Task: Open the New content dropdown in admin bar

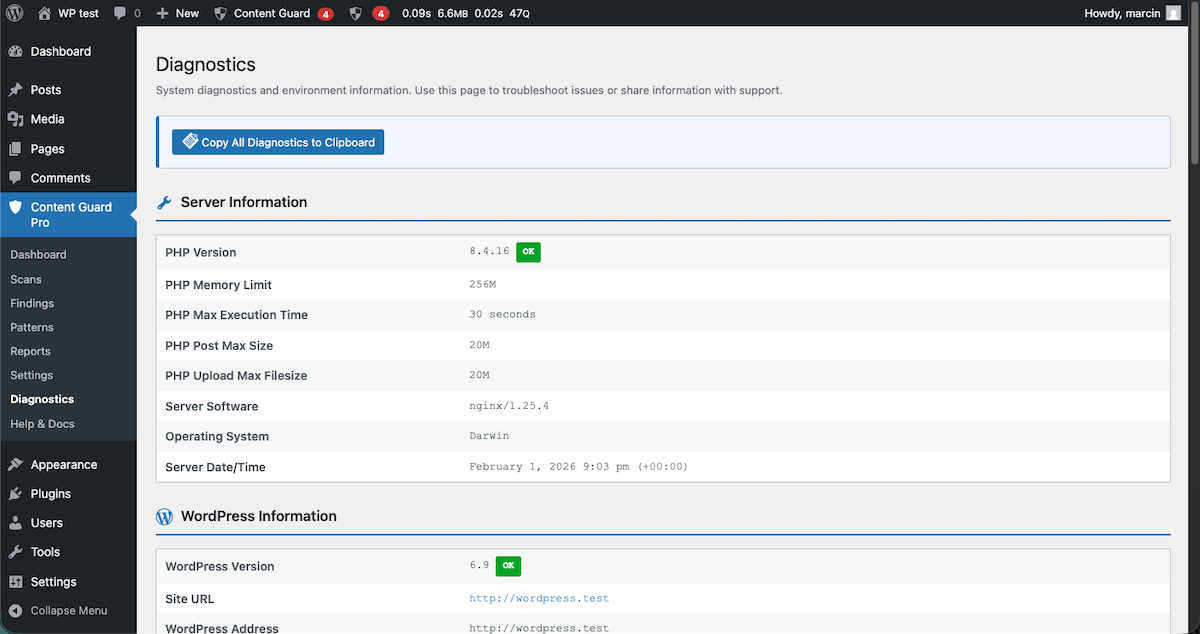Action: [x=176, y=13]
